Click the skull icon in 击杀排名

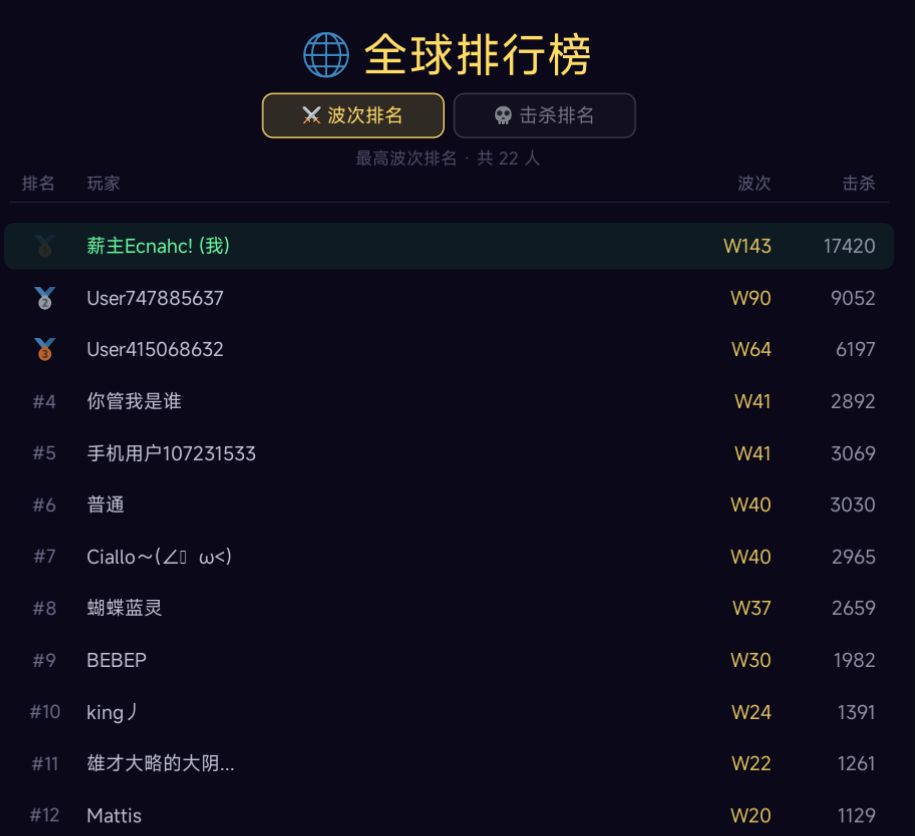tap(503, 116)
